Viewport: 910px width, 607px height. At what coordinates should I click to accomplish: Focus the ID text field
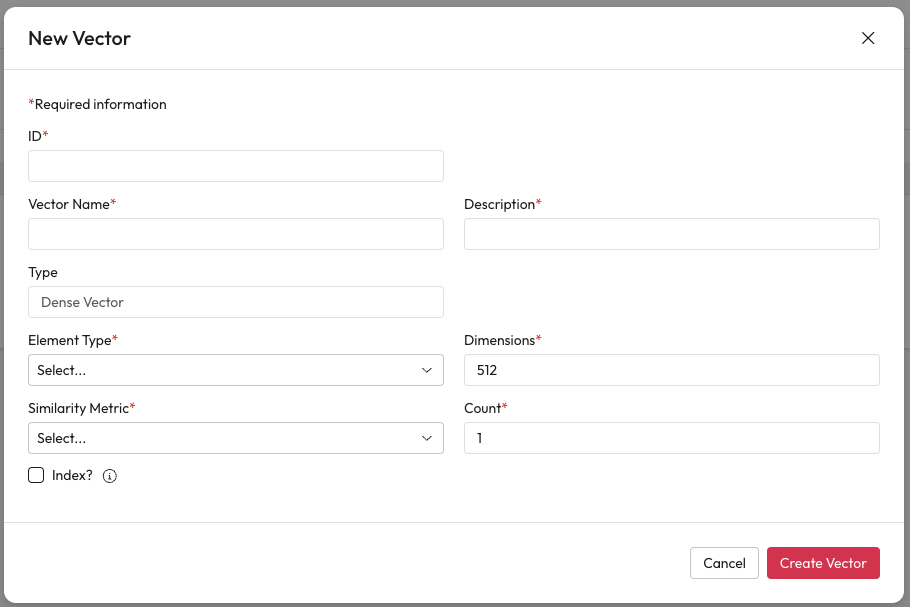click(235, 166)
